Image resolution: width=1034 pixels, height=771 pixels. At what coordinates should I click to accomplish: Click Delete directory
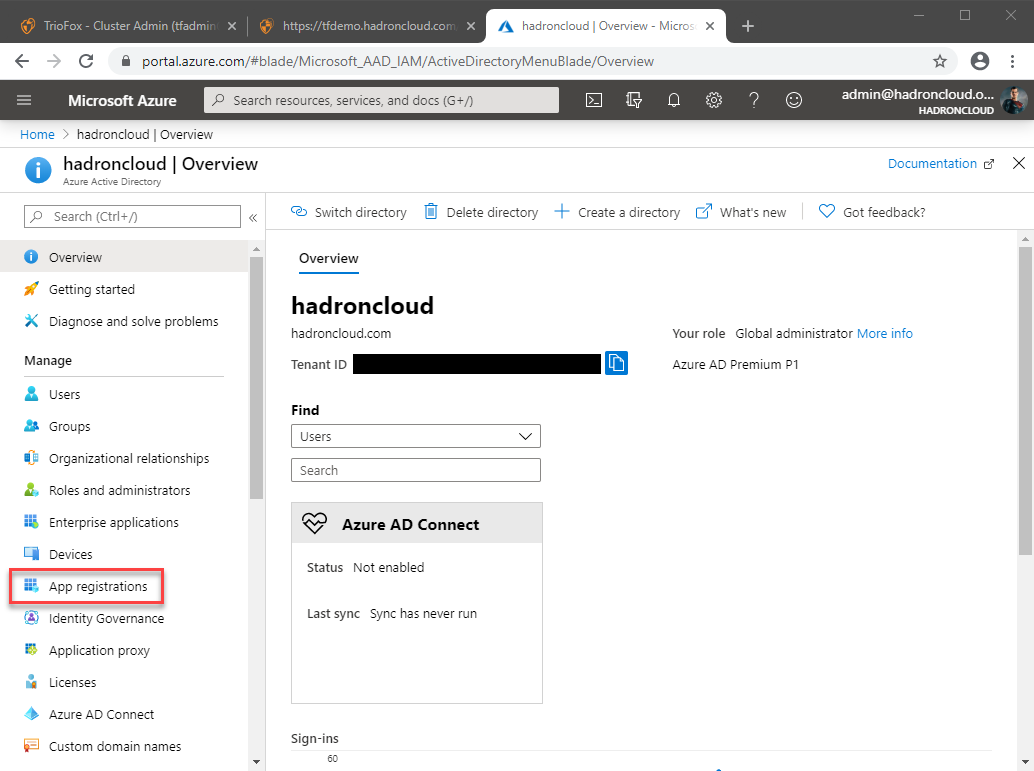pos(481,212)
